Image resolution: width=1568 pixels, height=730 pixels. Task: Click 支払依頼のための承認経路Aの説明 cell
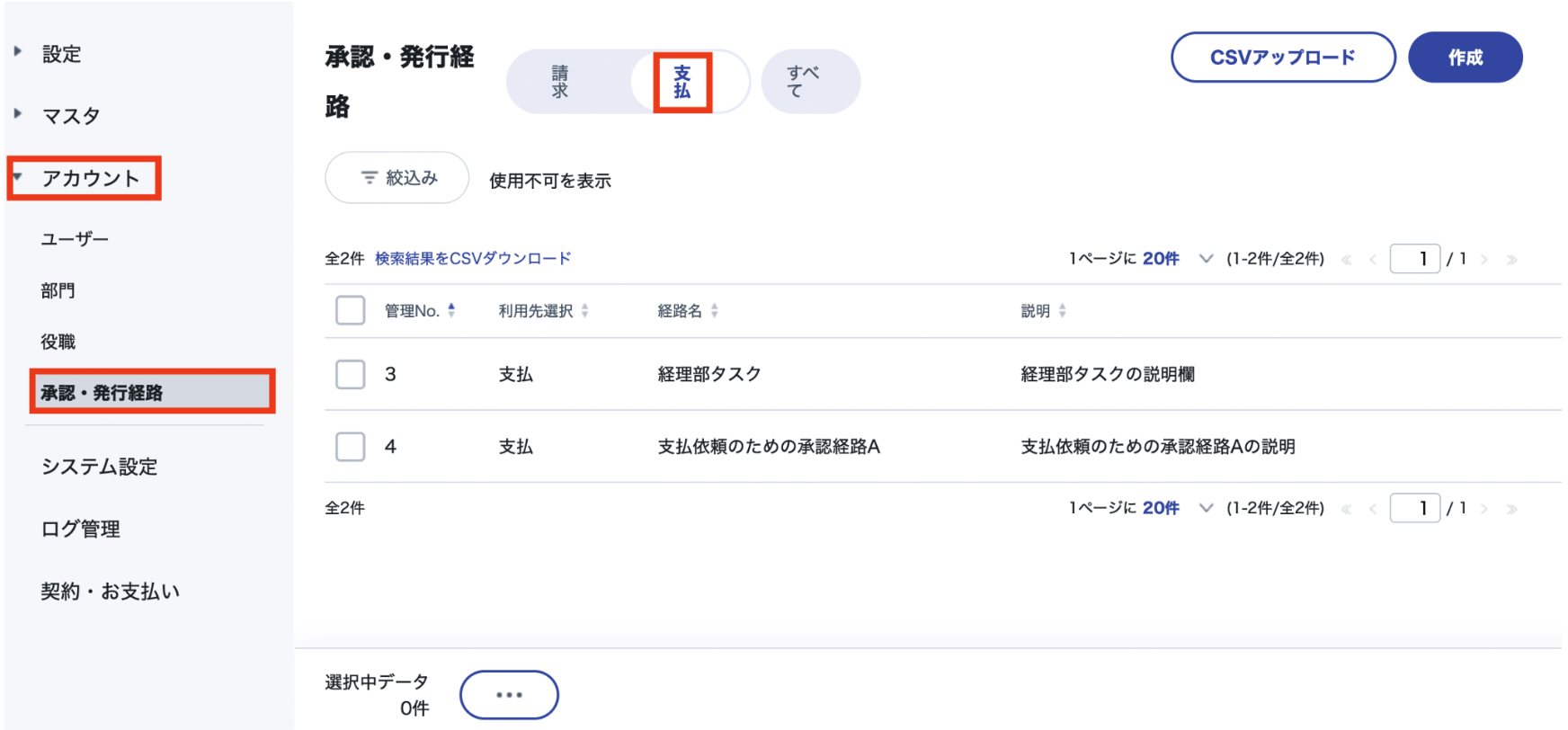pos(1158,447)
